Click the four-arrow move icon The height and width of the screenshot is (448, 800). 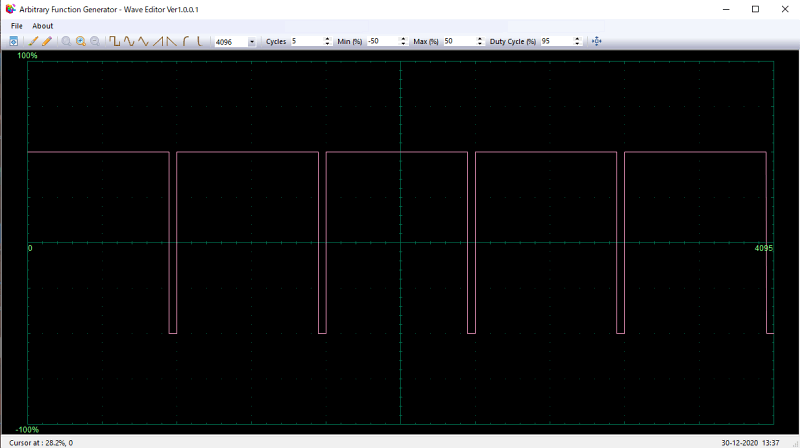tap(597, 41)
